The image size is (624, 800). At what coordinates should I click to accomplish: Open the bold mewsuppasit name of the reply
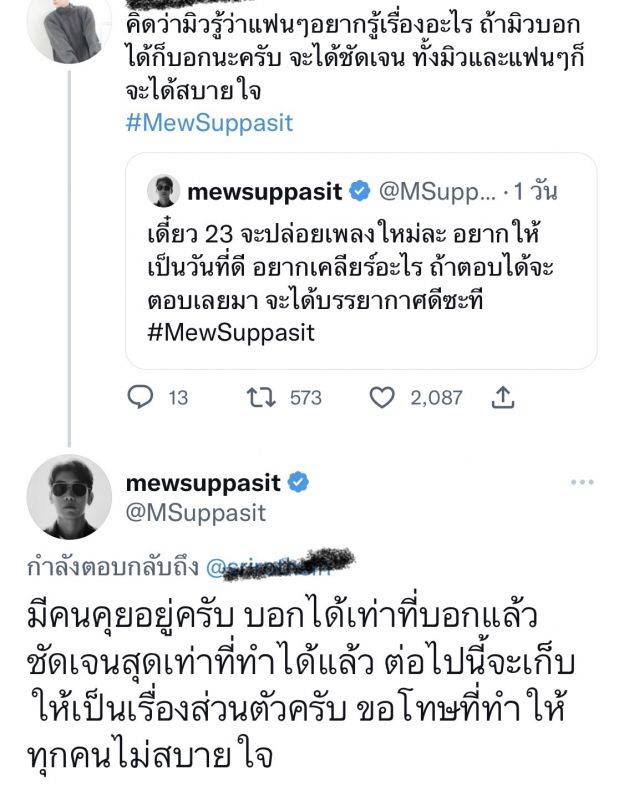203,483
